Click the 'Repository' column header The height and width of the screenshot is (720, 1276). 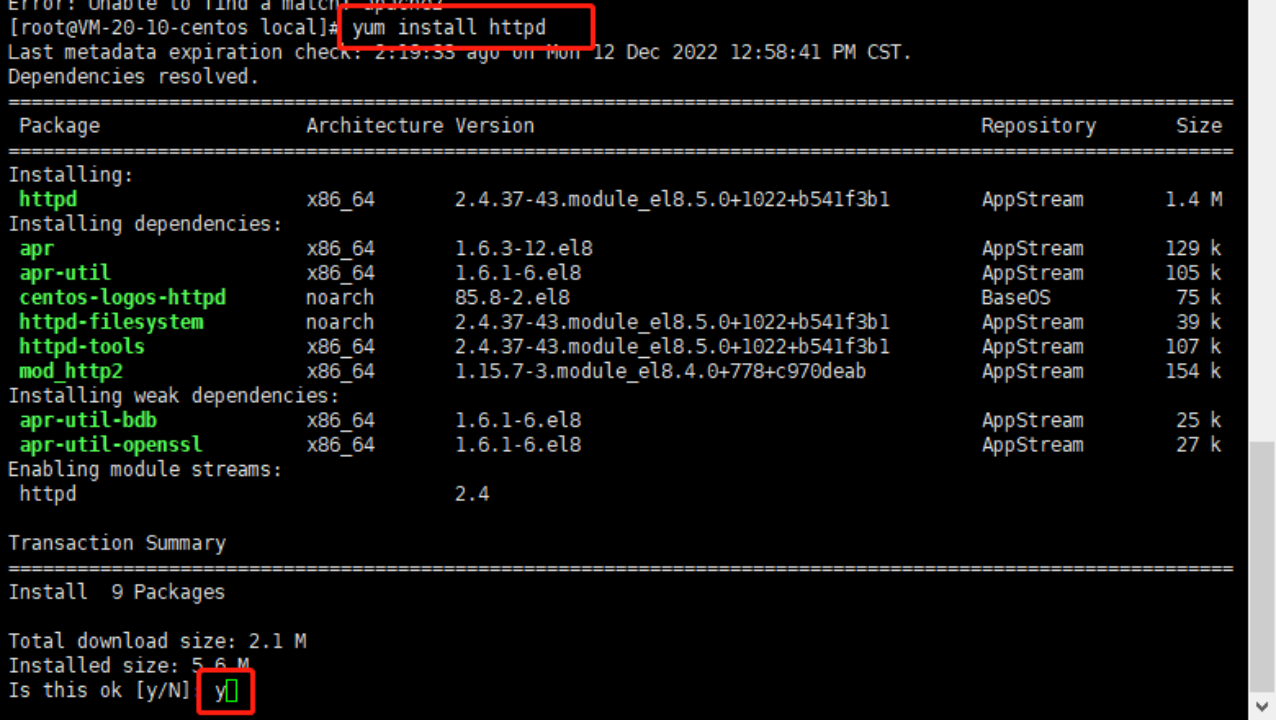pyautogui.click(x=1038, y=126)
